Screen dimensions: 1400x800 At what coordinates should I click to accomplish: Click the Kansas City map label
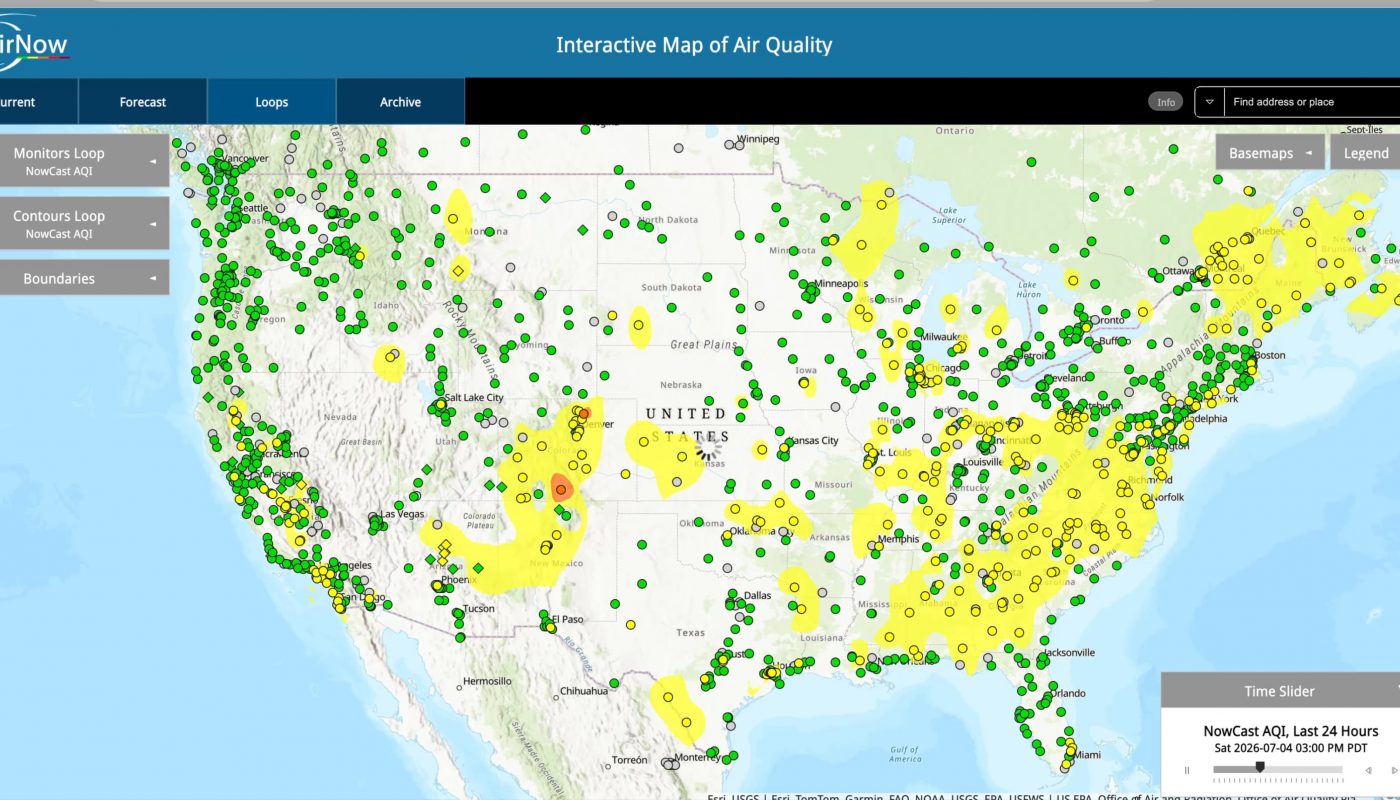tap(813, 441)
